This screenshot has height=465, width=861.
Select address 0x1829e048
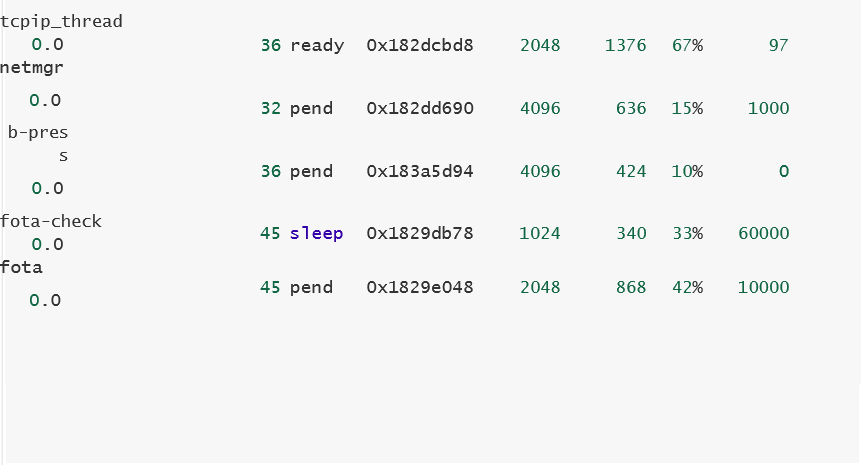tap(420, 287)
